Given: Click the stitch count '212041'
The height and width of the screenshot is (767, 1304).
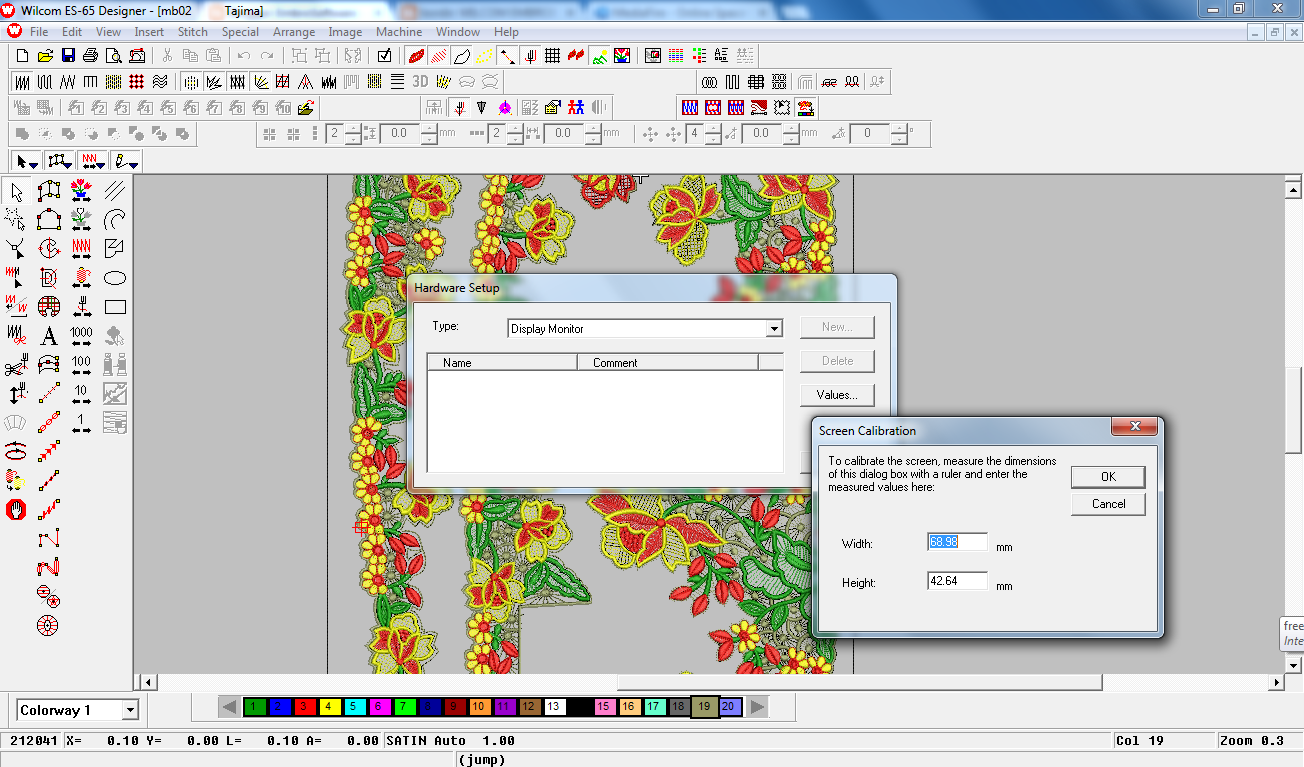Looking at the screenshot, I should coord(33,741).
